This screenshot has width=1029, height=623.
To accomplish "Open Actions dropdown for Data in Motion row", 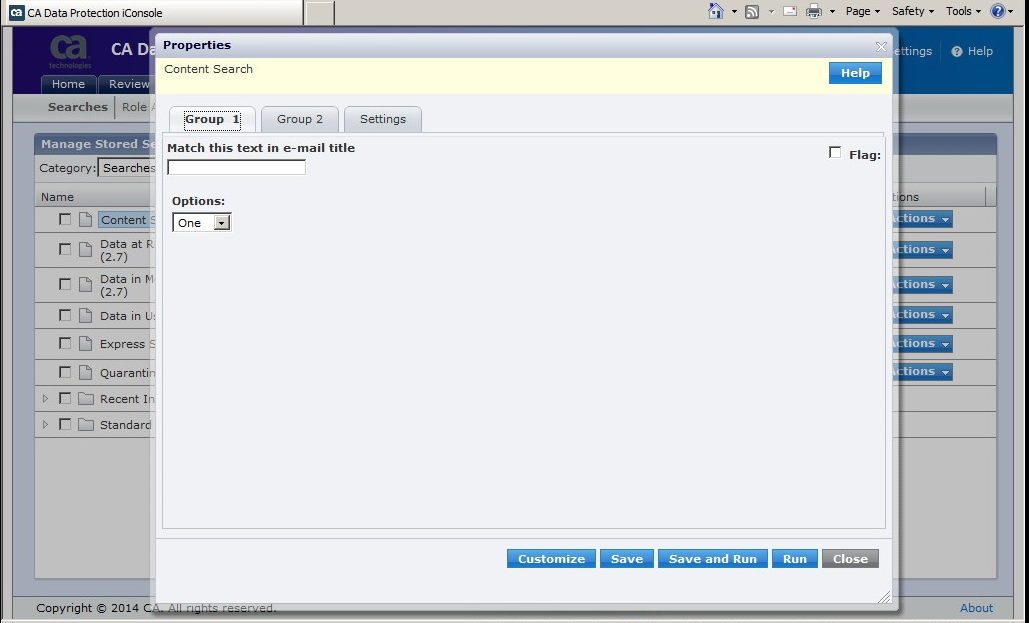I will [x=921, y=284].
